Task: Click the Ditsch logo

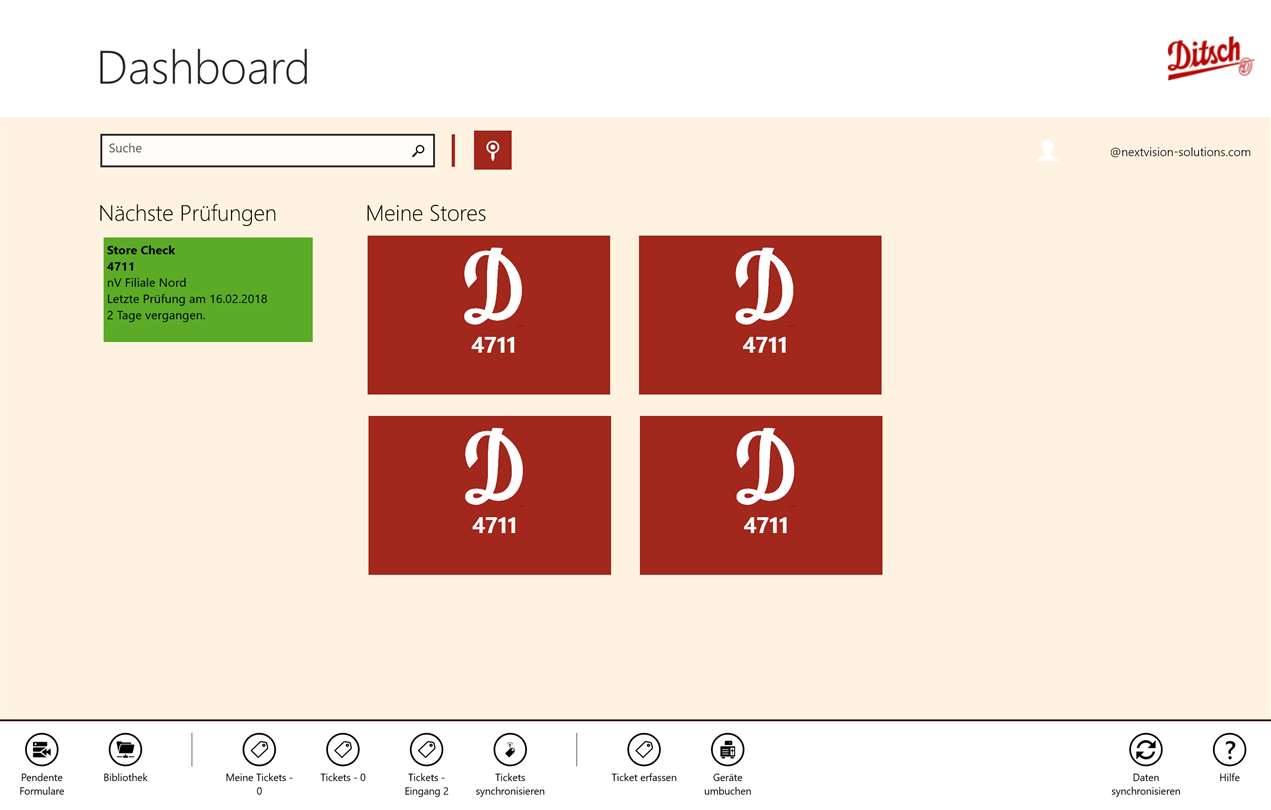Action: click(1210, 58)
